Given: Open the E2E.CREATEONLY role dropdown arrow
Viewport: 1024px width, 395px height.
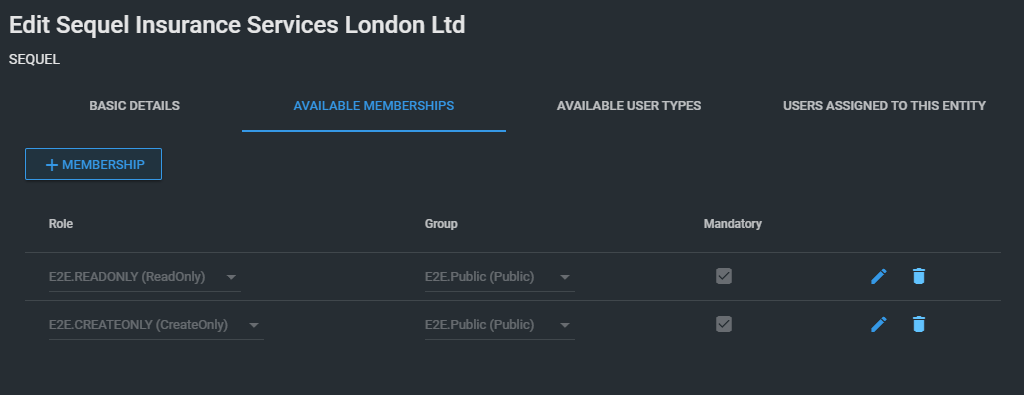Looking at the screenshot, I should coord(254,325).
